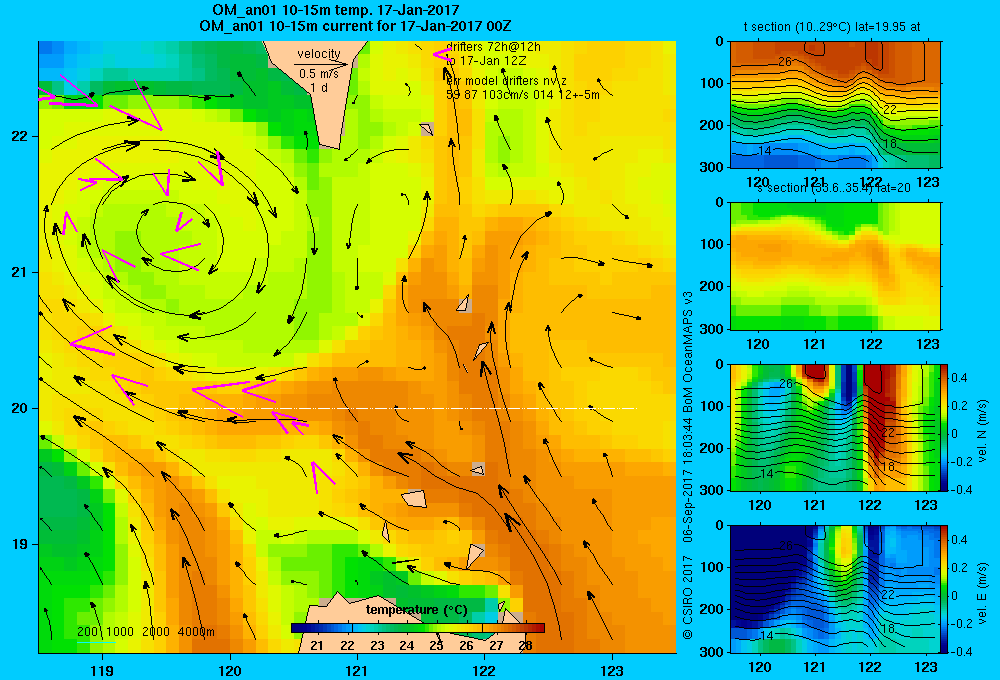Click the 'temperature (°C)' colorbar label

tap(416, 610)
